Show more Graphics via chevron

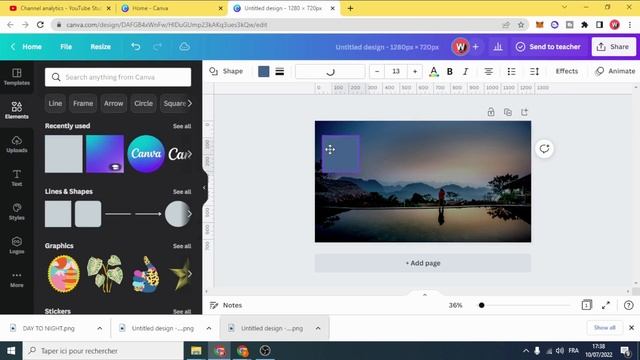point(189,274)
